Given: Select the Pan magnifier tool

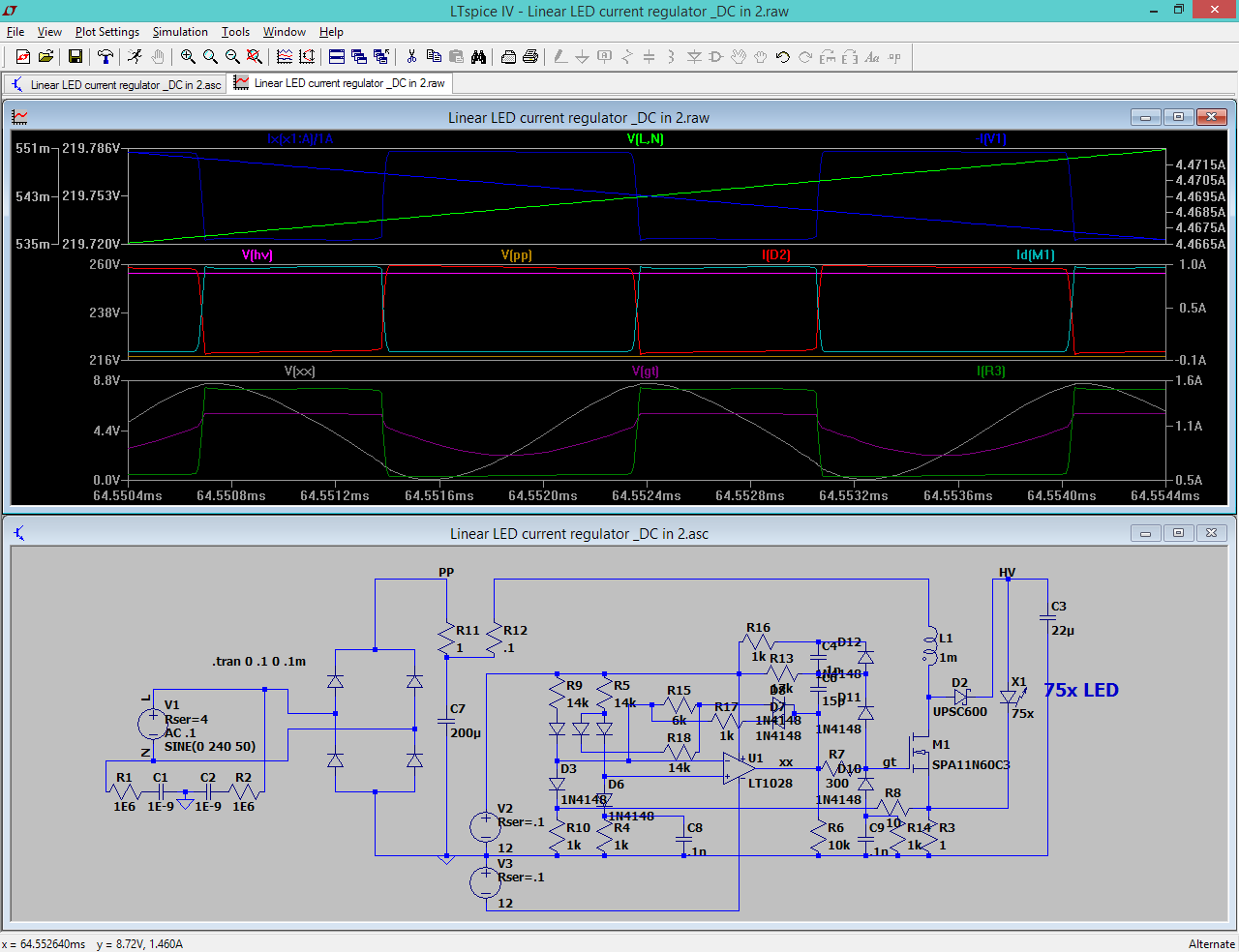Looking at the screenshot, I should [x=210, y=57].
